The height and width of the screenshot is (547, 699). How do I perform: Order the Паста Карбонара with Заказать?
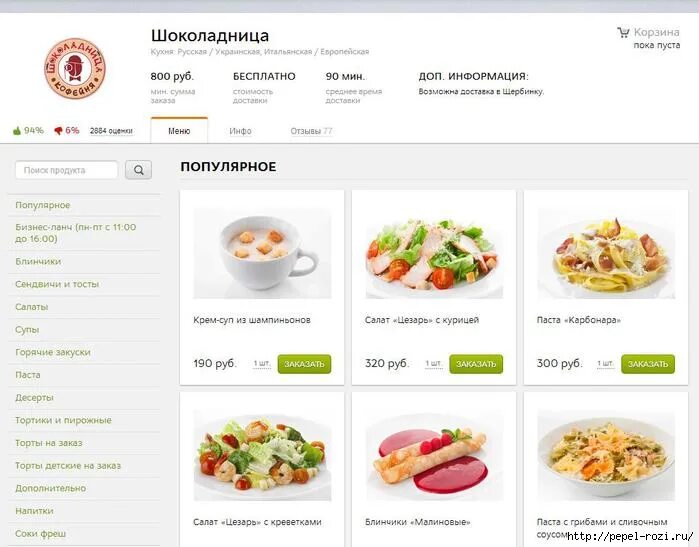point(648,364)
